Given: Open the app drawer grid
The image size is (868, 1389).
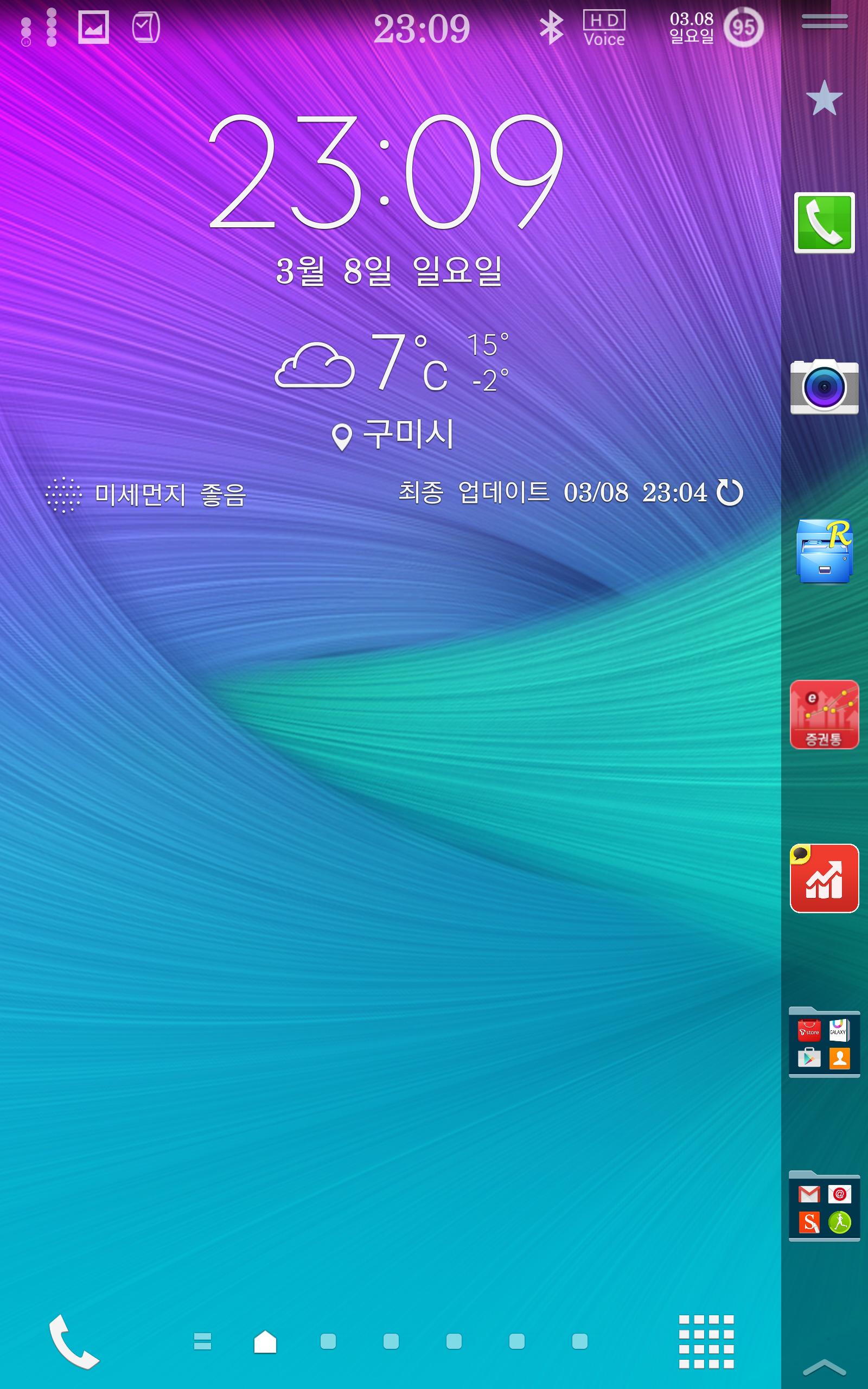Looking at the screenshot, I should tap(706, 1341).
